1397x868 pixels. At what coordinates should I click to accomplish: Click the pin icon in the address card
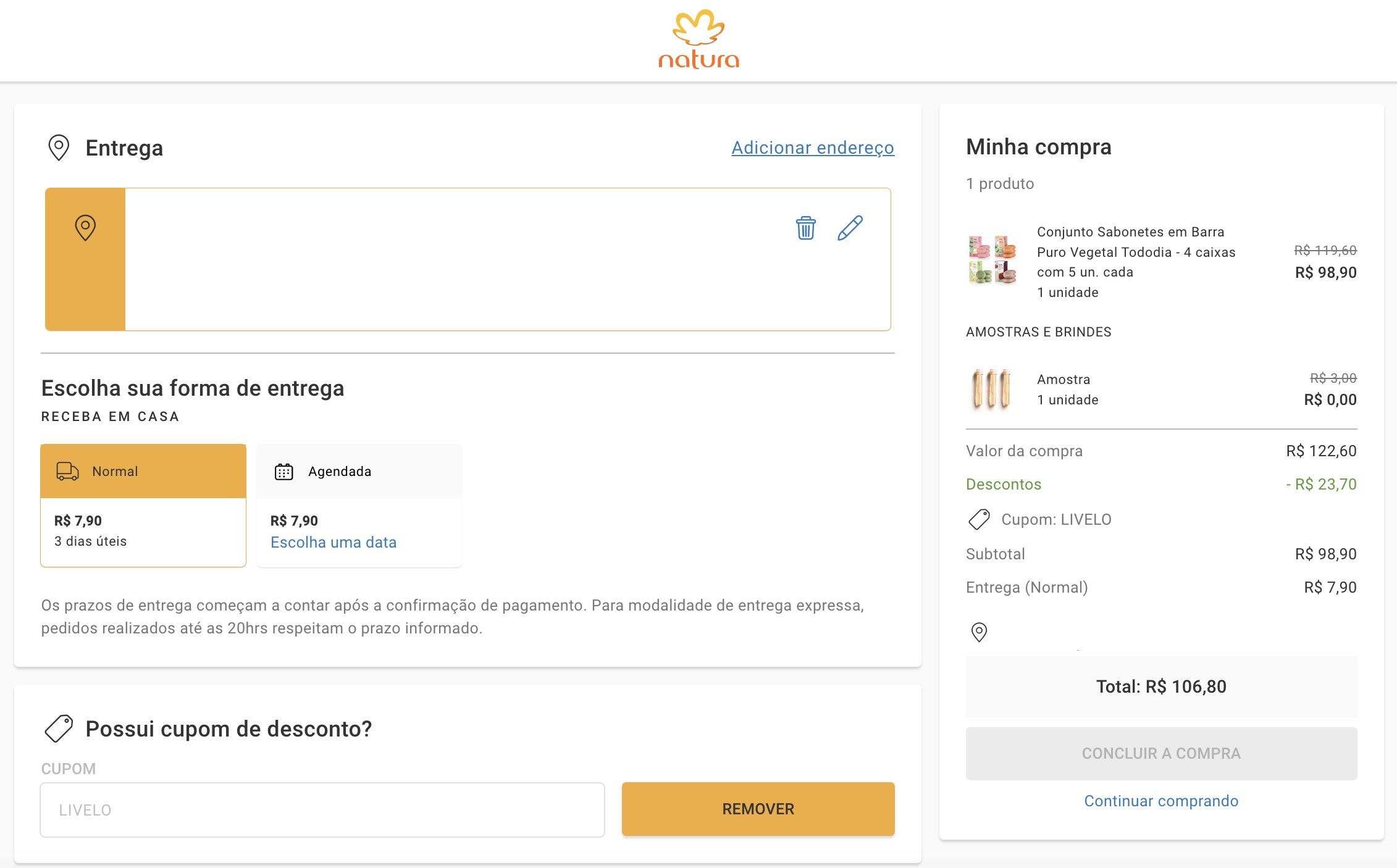[85, 228]
